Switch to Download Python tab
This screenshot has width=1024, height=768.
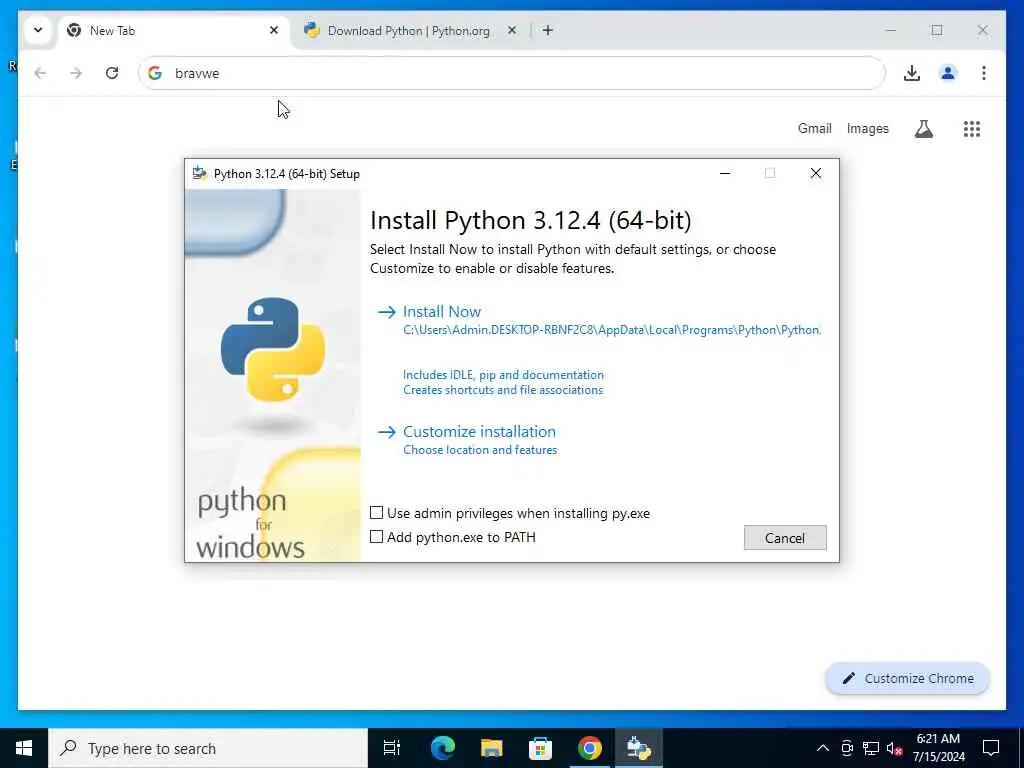pyautogui.click(x=408, y=31)
